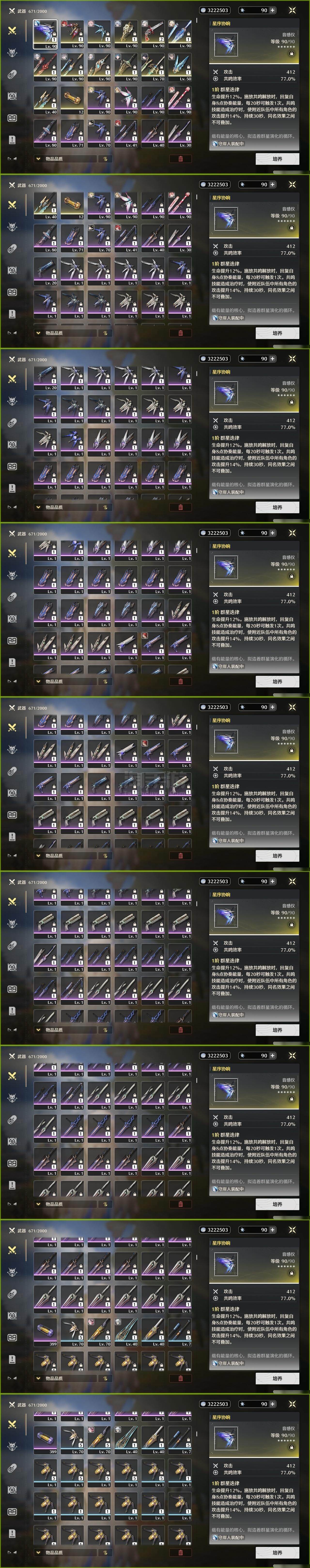Click the red trash delete icon in the topmost panel
The image size is (310, 1568).
tap(180, 158)
